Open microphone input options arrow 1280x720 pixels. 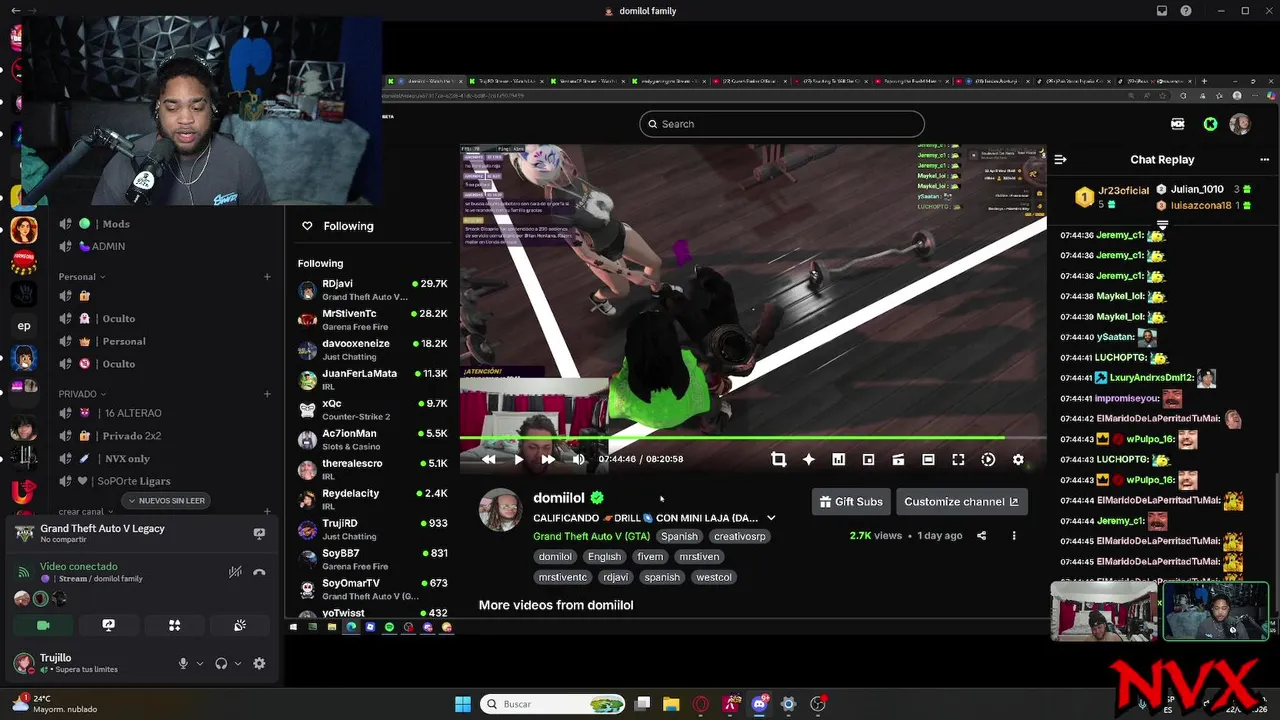pos(200,663)
